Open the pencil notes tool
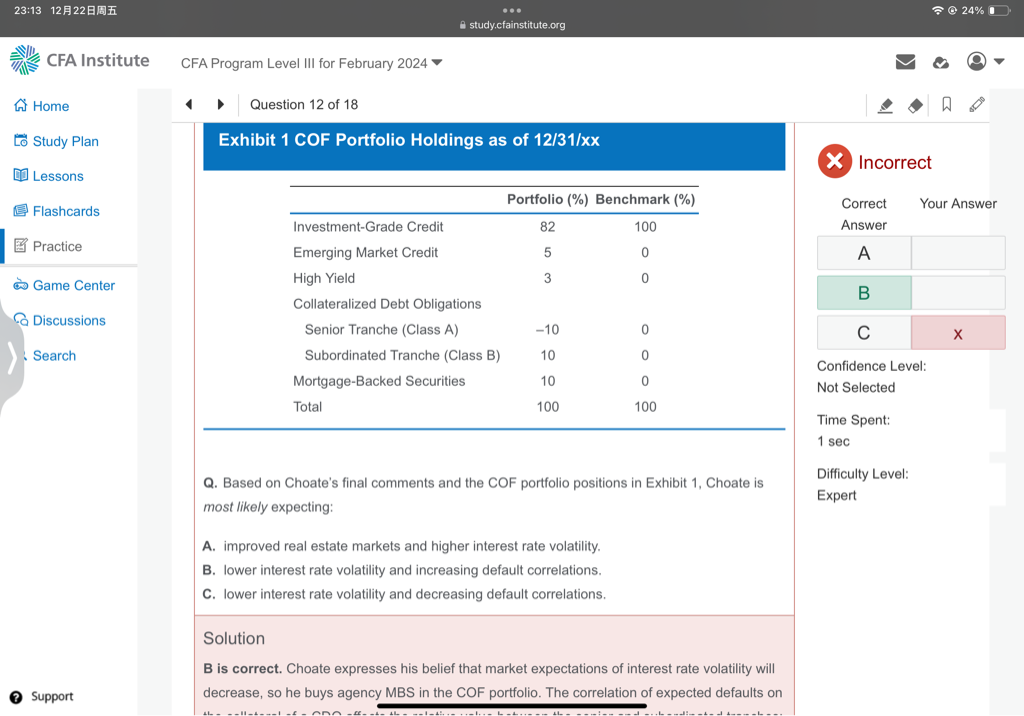This screenshot has height=716, width=1024. point(977,105)
